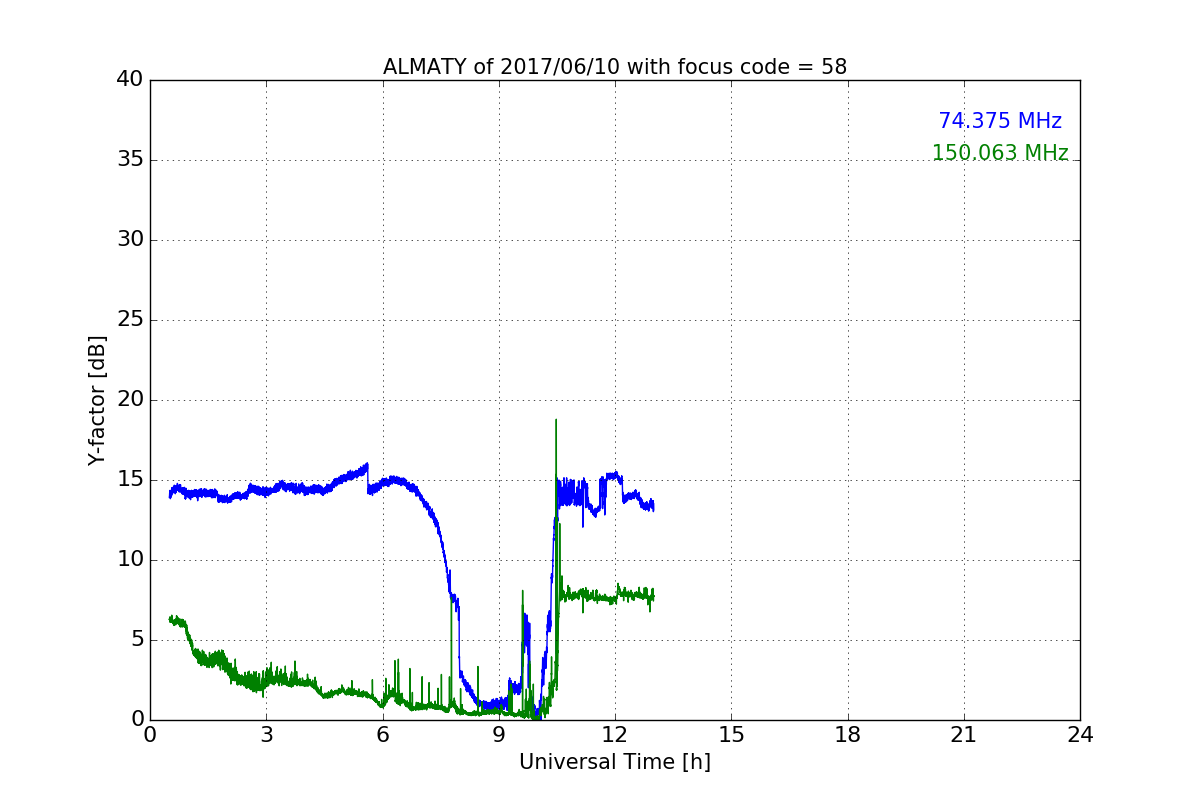The height and width of the screenshot is (800, 1200).
Task: Click the y-axis tick label 40
Action: click(129, 80)
